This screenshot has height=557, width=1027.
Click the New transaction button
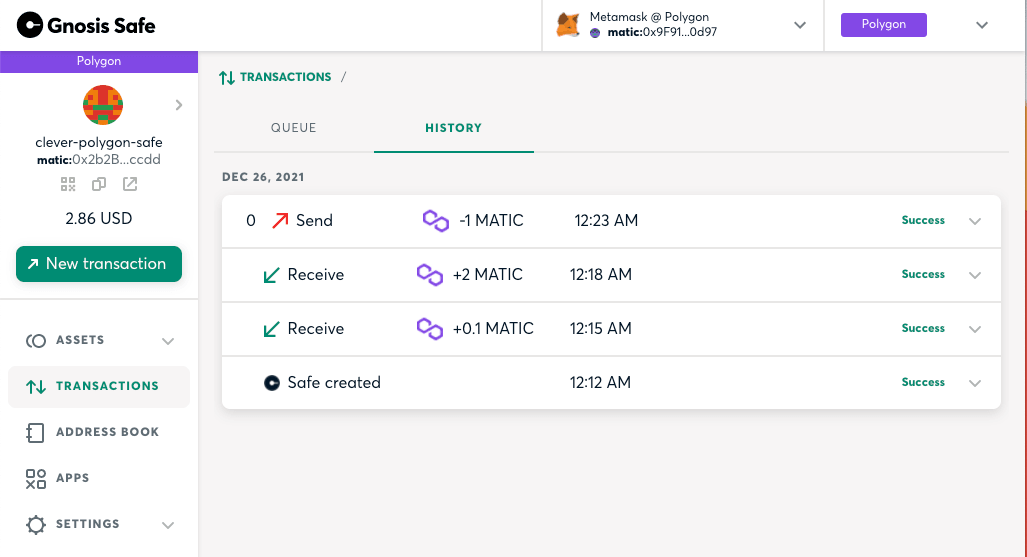99,263
